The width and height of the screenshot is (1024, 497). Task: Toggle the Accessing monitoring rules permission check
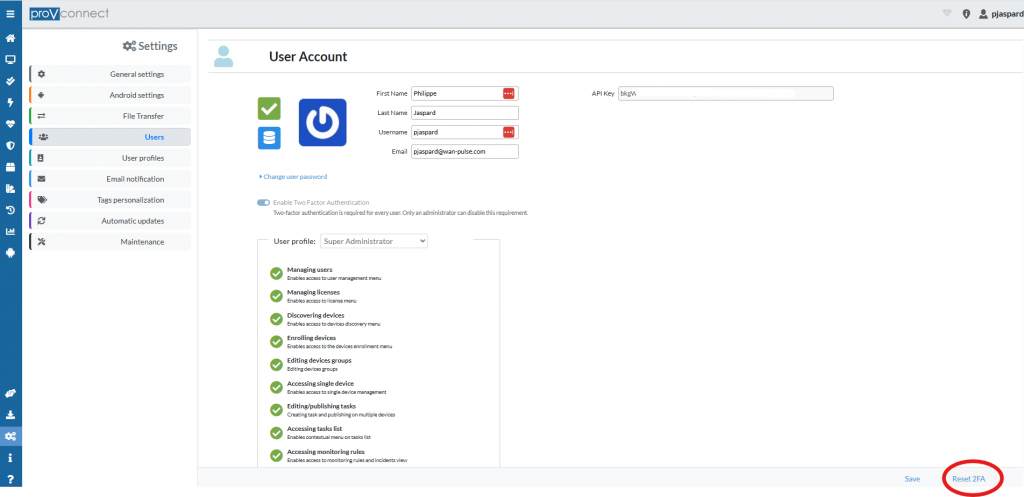[276, 455]
